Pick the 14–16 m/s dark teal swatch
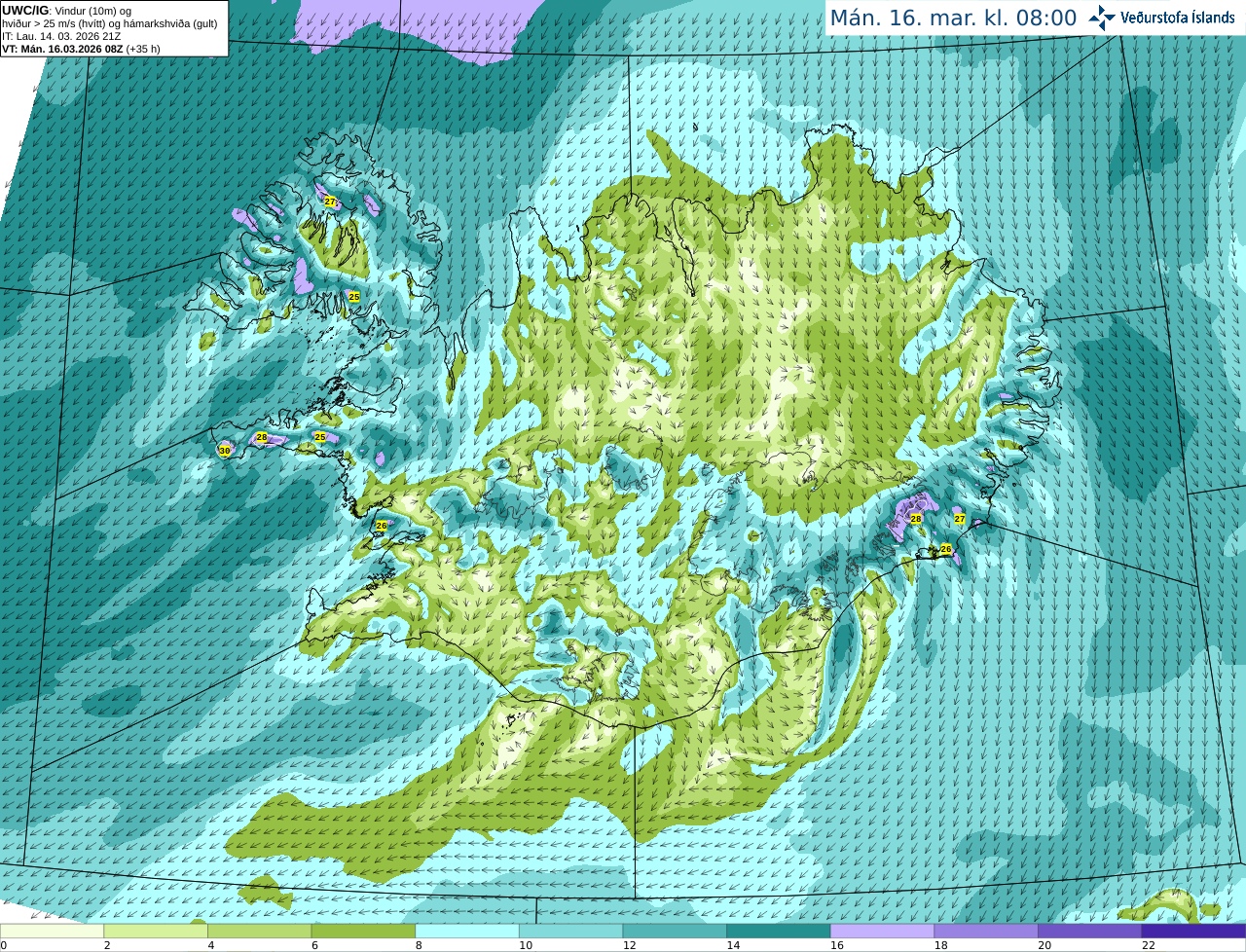Viewport: 1246px width, 952px height. pyautogui.click(x=779, y=931)
